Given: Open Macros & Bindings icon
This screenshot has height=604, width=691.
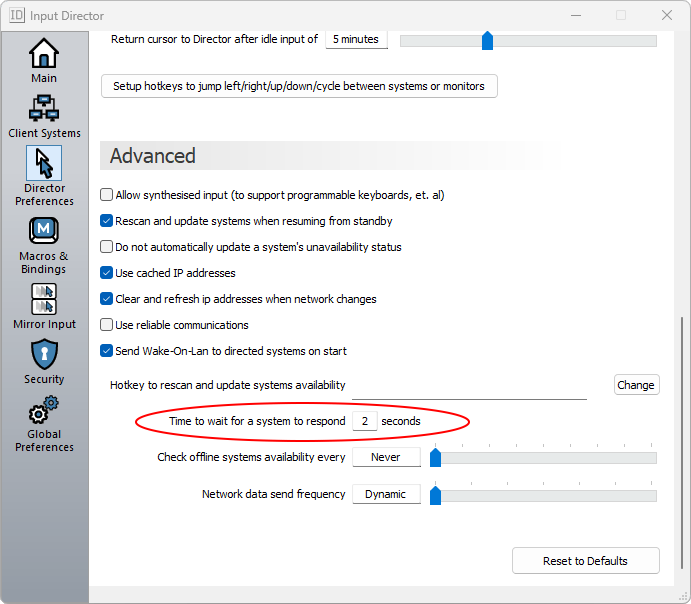Looking at the screenshot, I should (x=44, y=231).
